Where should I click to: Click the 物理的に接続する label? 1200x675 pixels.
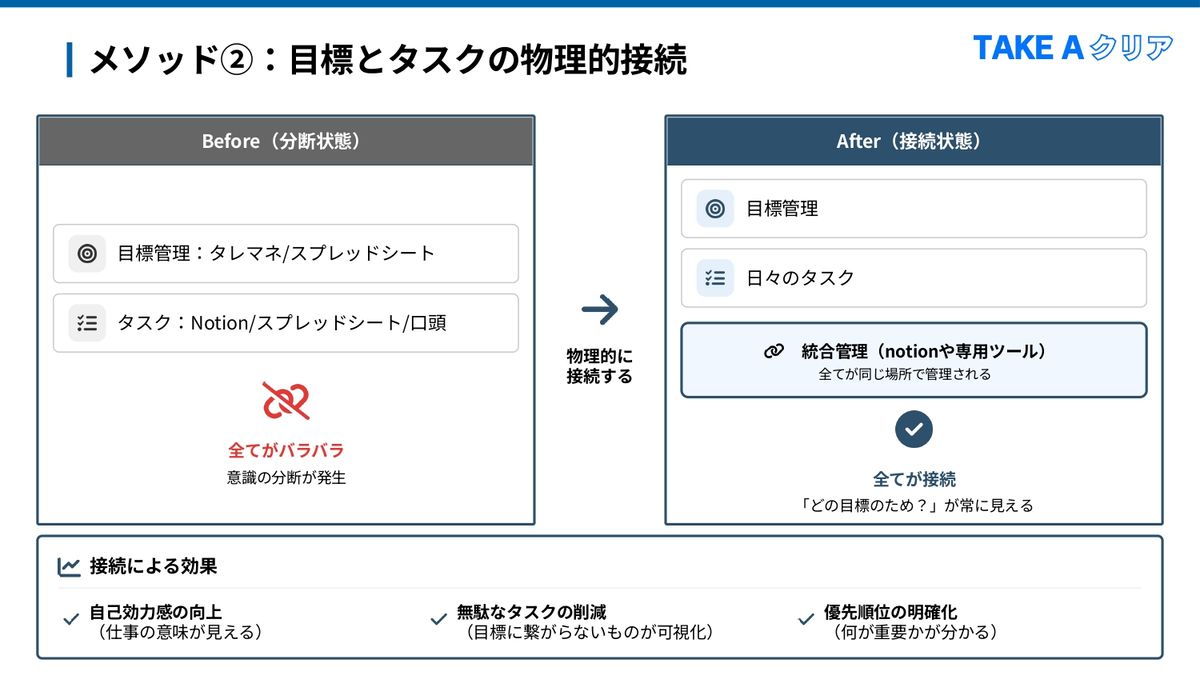tap(600, 366)
